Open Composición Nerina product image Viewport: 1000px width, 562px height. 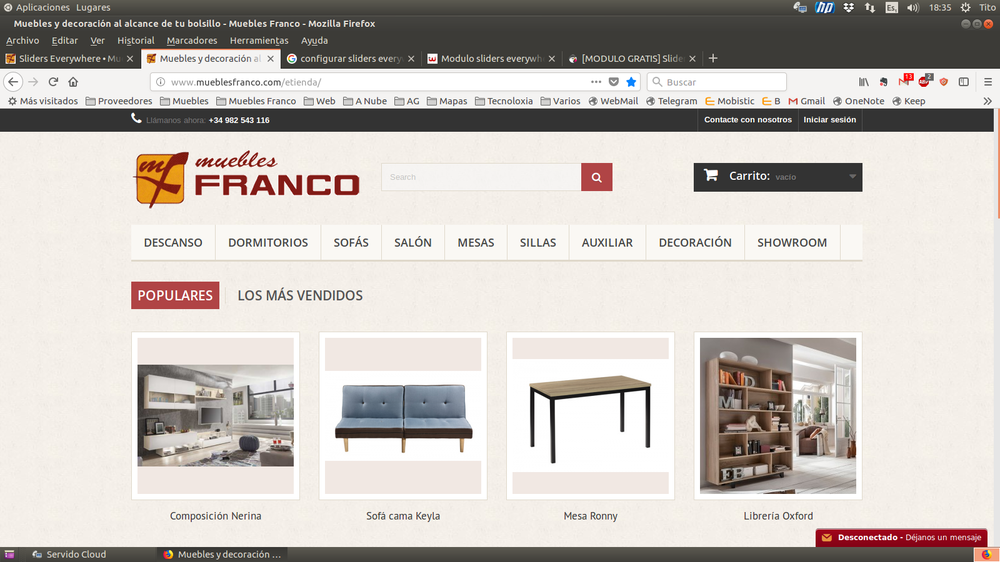click(x=216, y=416)
